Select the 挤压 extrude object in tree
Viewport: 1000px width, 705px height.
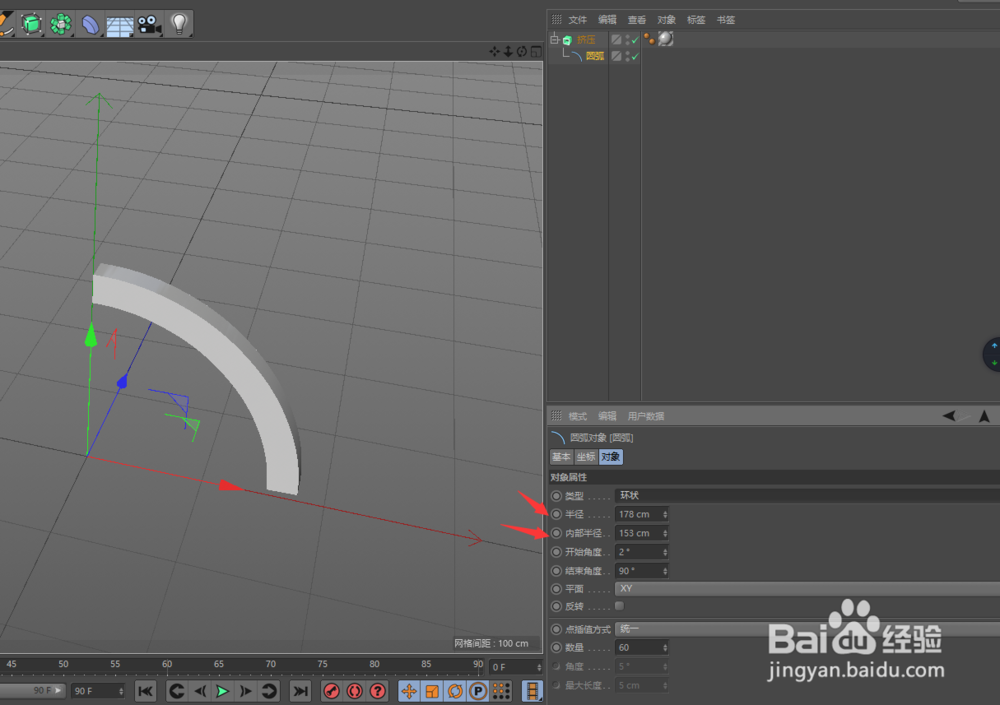pyautogui.click(x=585, y=40)
